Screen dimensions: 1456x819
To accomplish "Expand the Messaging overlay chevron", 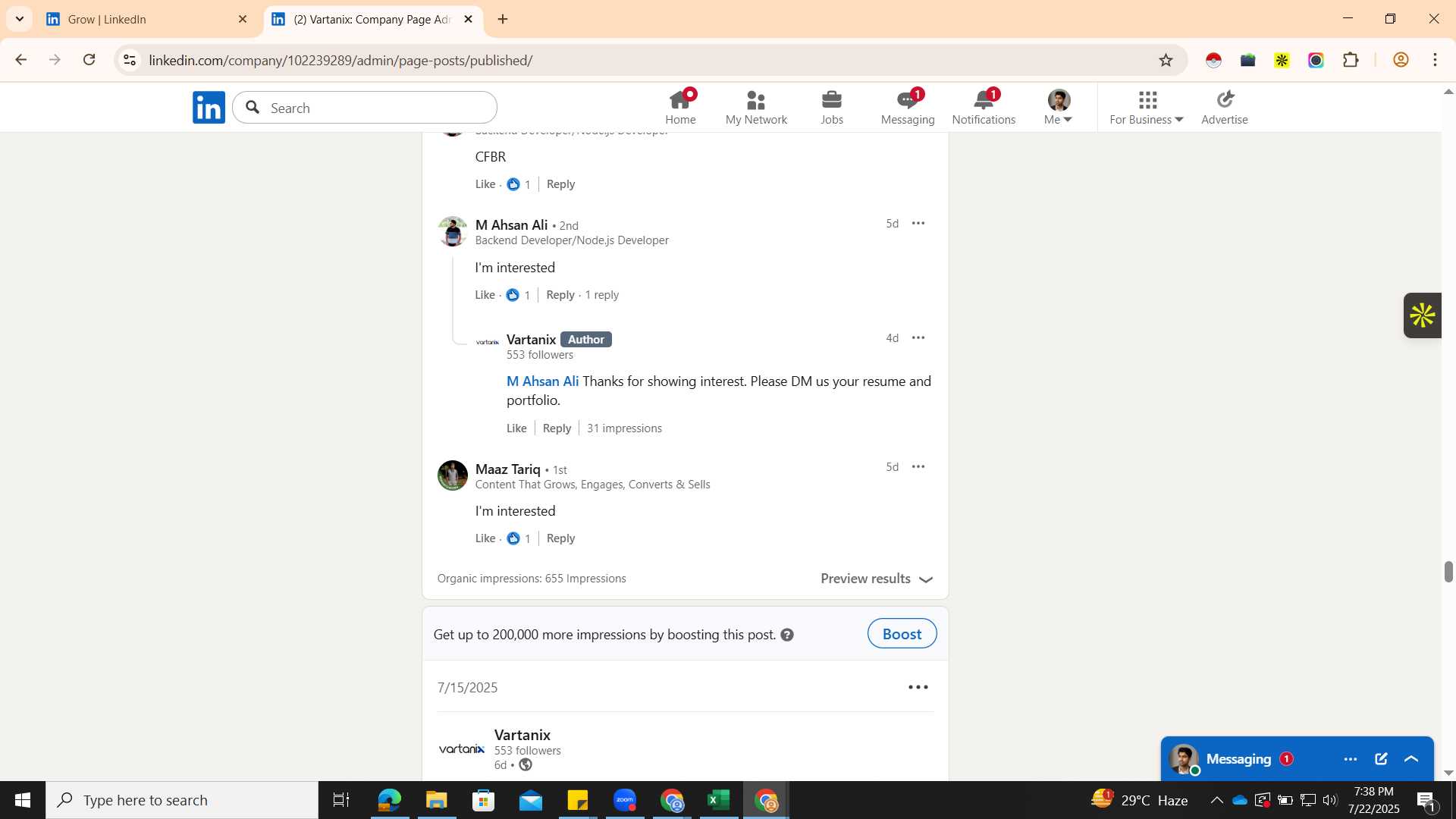I will tap(1411, 759).
